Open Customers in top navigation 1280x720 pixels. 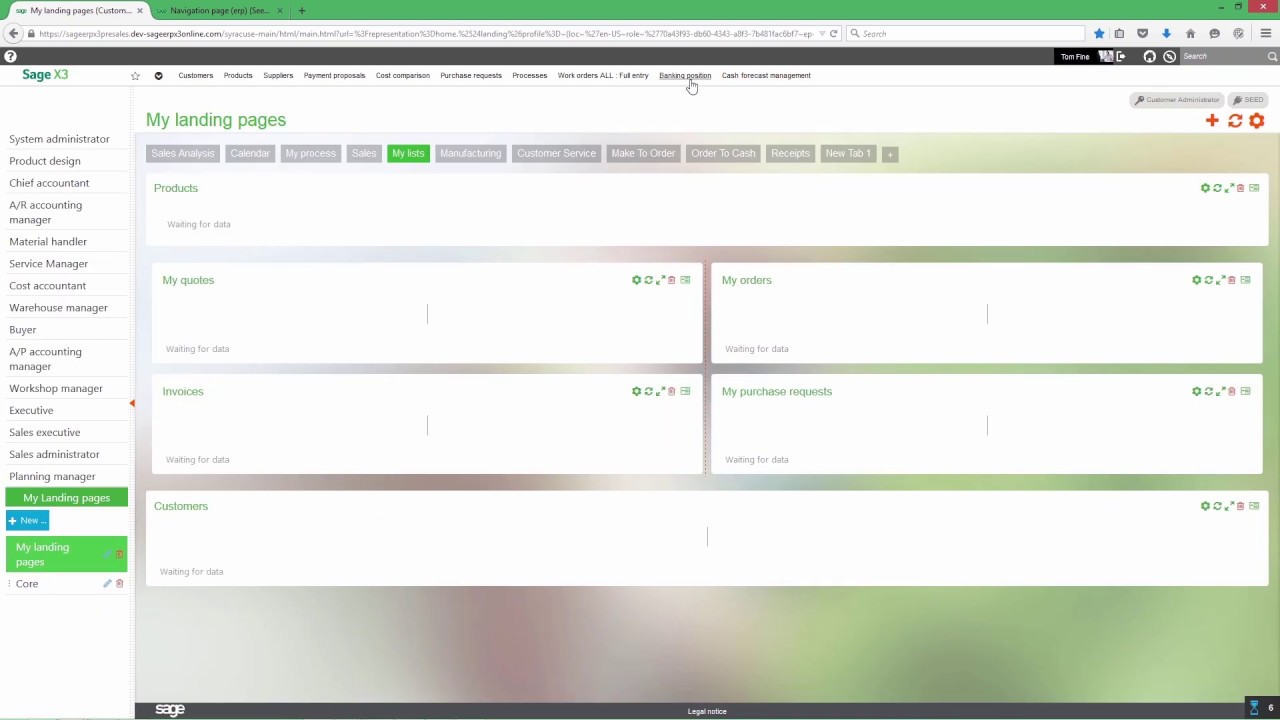click(195, 76)
